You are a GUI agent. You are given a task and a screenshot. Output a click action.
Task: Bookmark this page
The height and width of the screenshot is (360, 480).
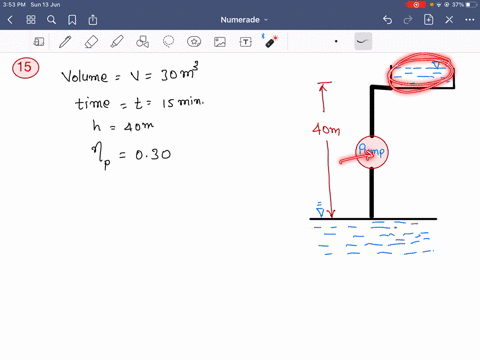pos(72,20)
